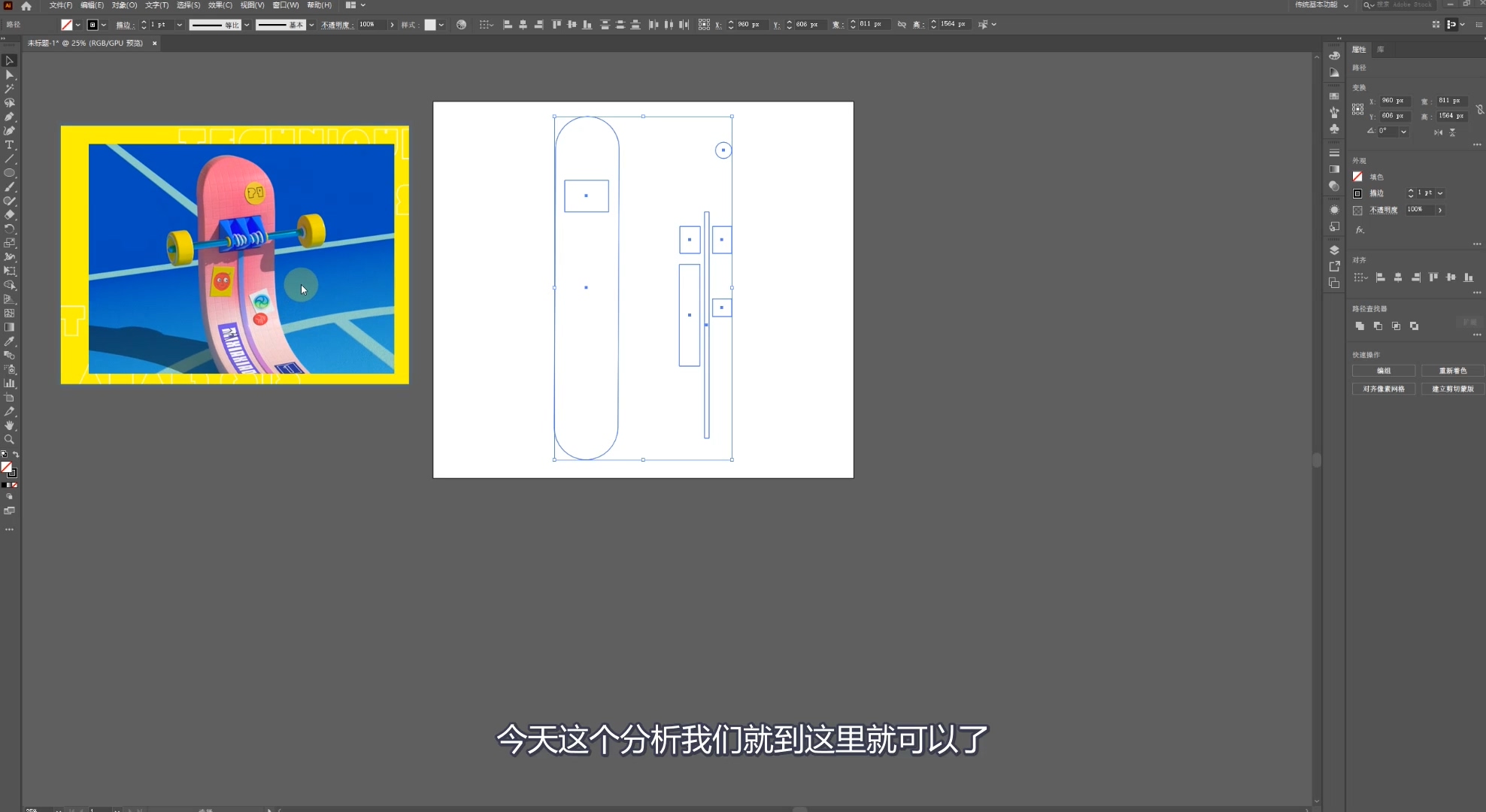The image size is (1486, 812).
Task: Expand the stroke weight dropdown in properties
Action: point(1440,193)
